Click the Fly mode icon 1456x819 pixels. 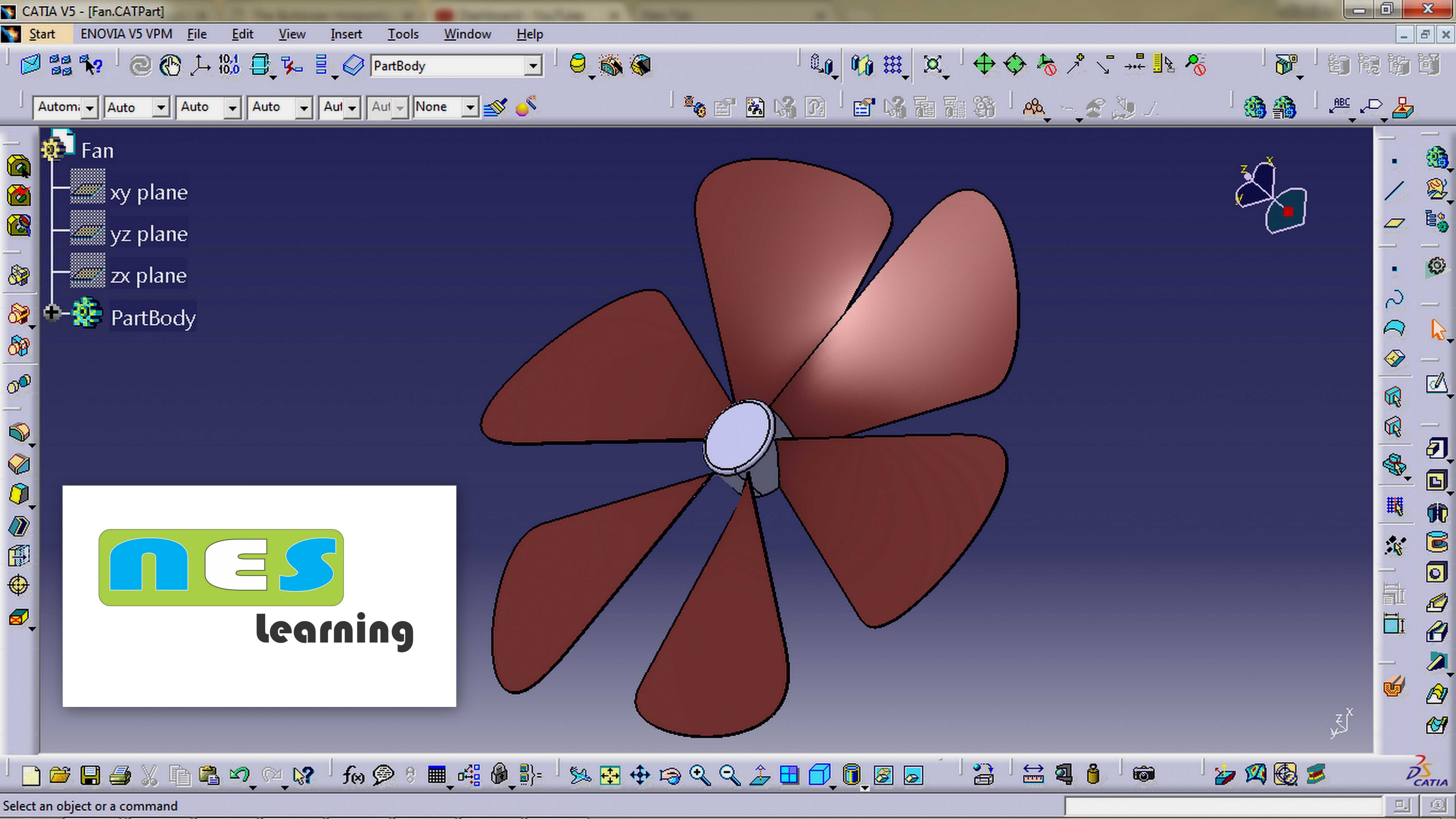580,775
